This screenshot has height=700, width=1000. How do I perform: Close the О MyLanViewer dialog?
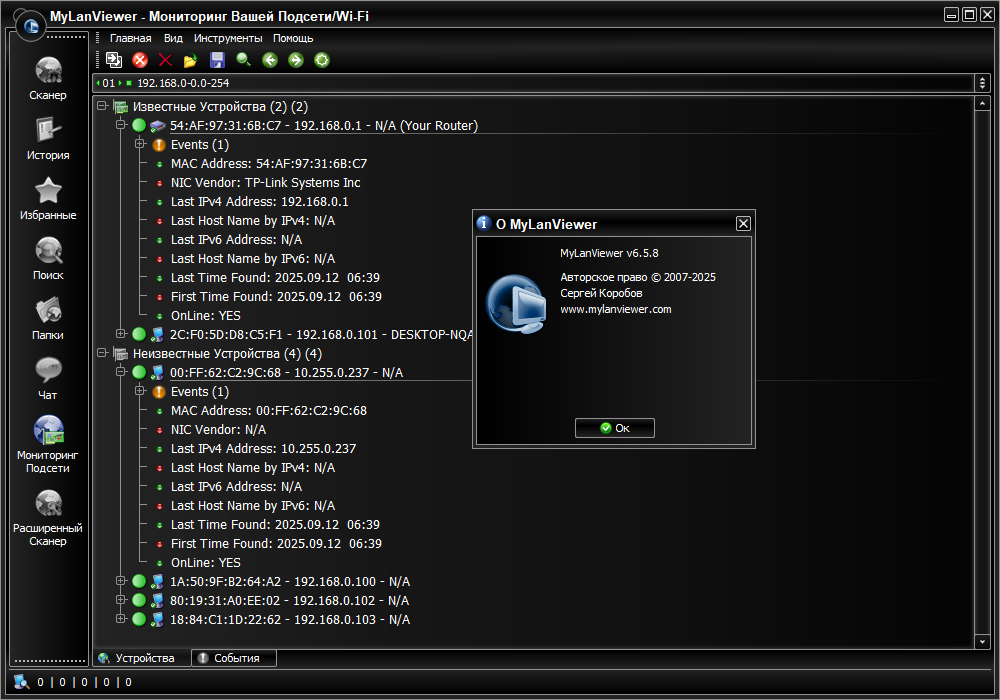pos(743,224)
